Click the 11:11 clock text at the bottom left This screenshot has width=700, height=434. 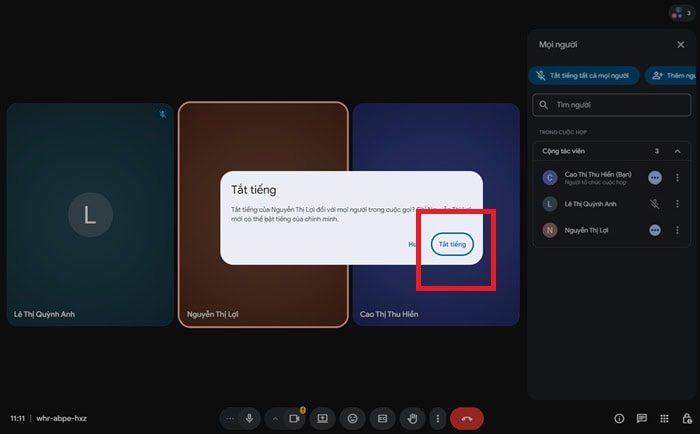(x=17, y=418)
